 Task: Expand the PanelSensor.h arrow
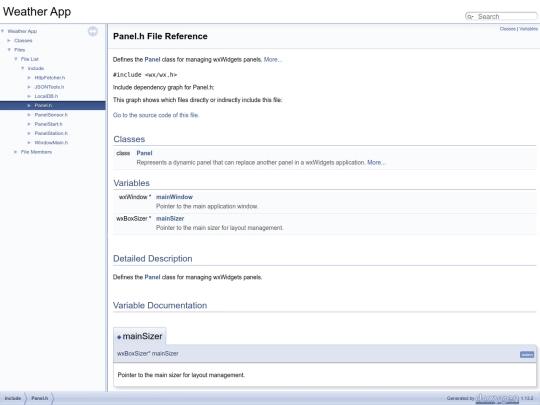click(29, 115)
